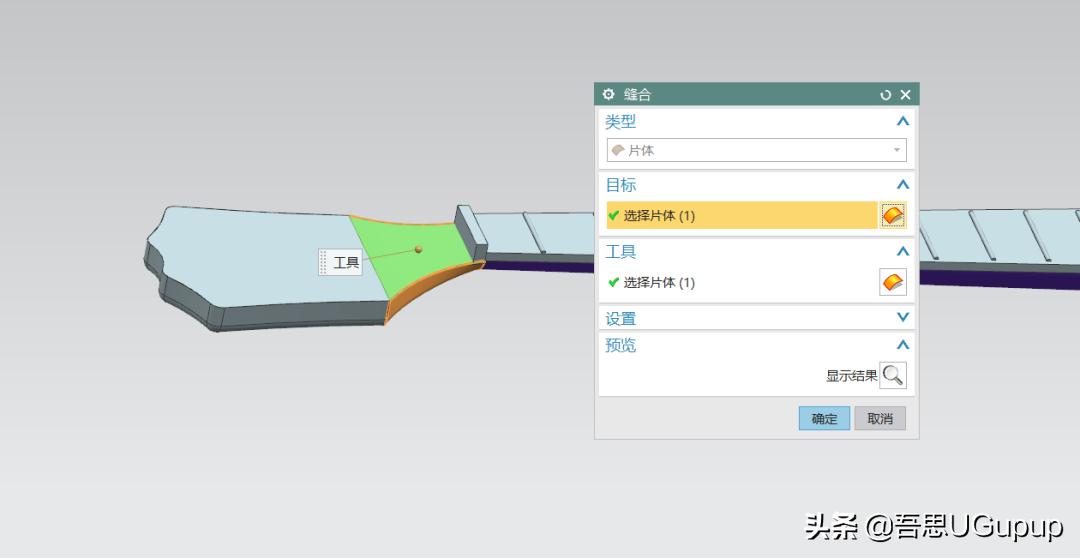Click the 显示结果 magnifier icon
The image size is (1080, 558).
(893, 375)
